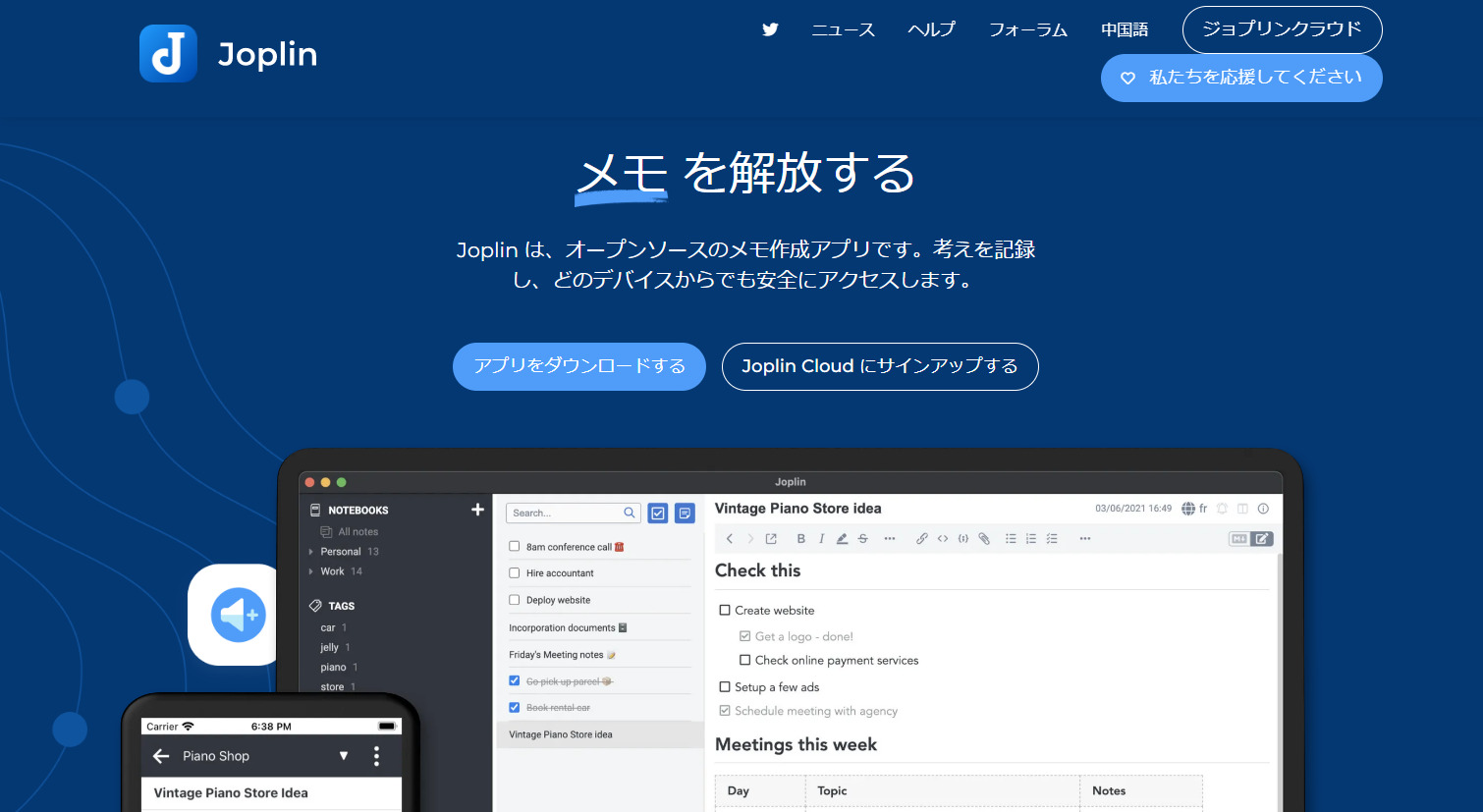Expand the Work notebook

pos(311,570)
